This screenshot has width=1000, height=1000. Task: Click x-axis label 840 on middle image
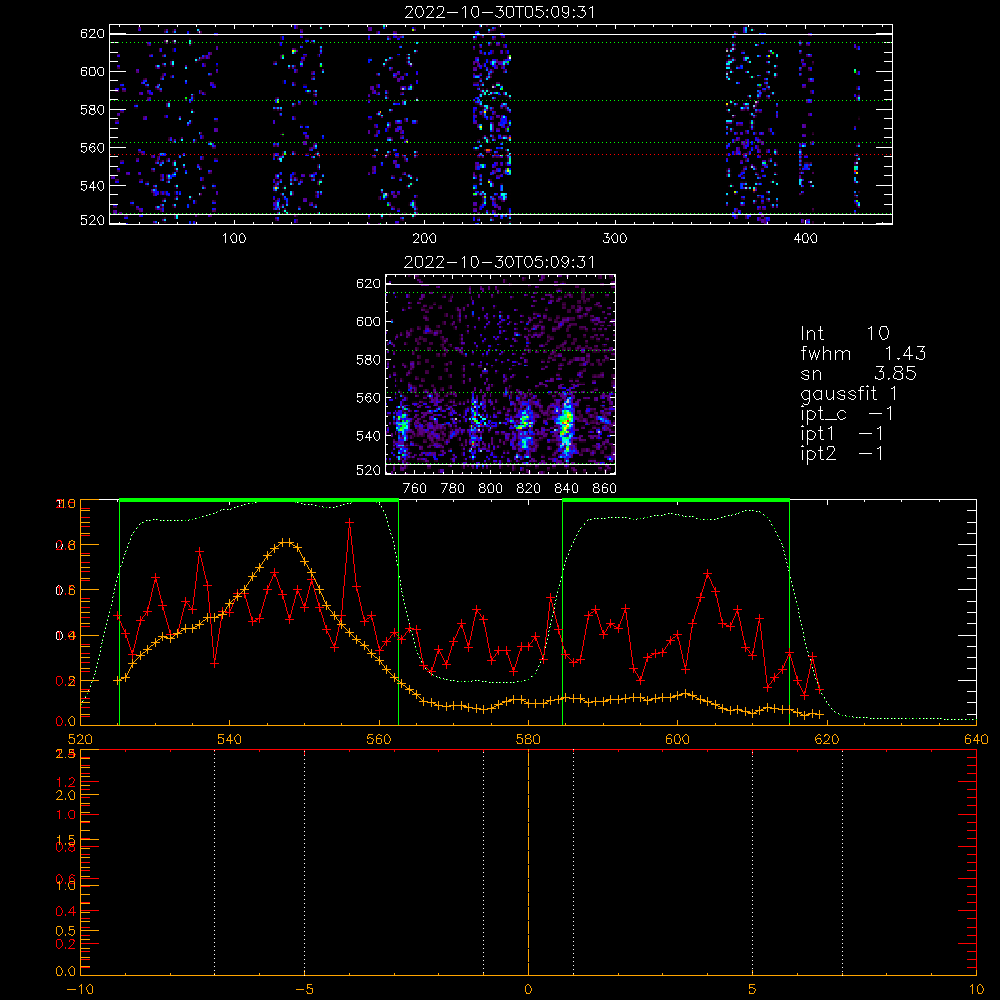(x=566, y=489)
